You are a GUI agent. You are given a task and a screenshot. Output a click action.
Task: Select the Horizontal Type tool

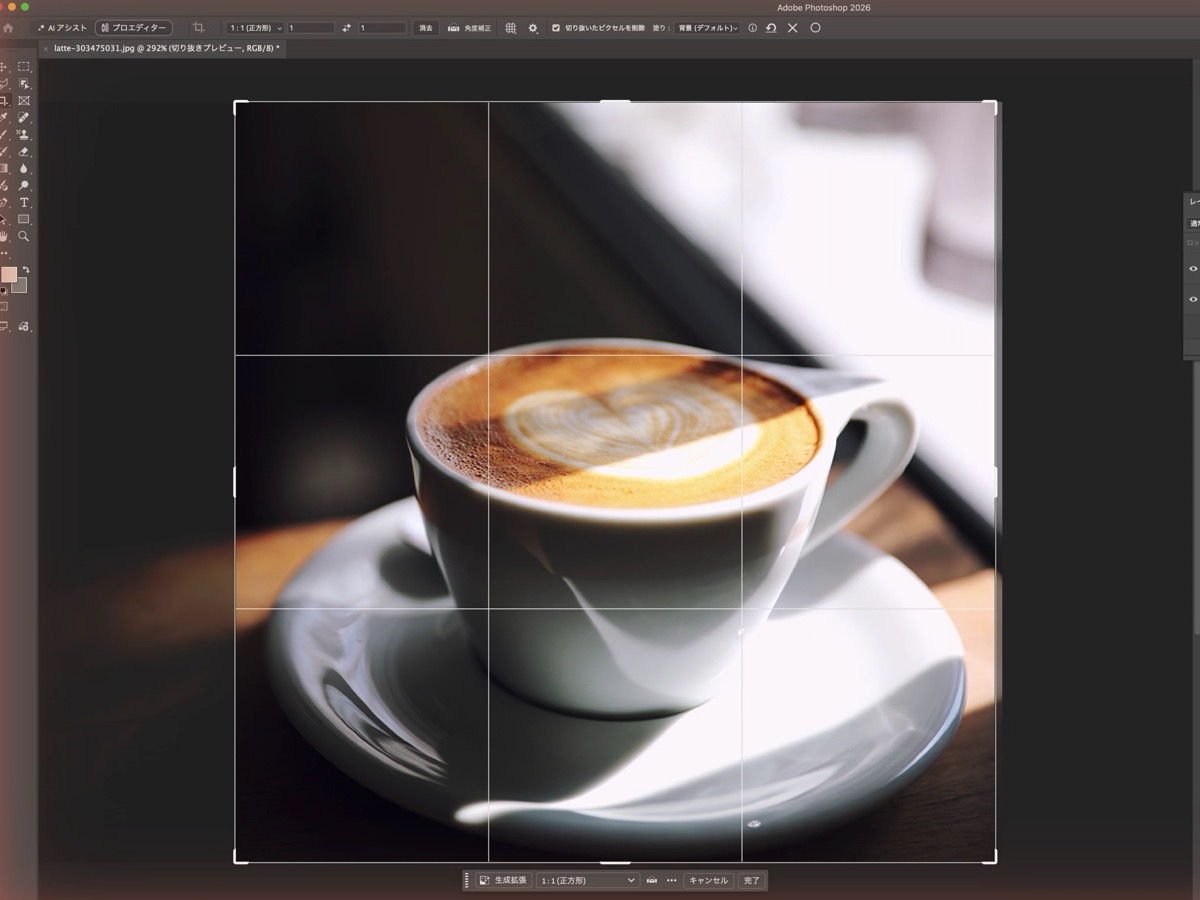[24, 203]
